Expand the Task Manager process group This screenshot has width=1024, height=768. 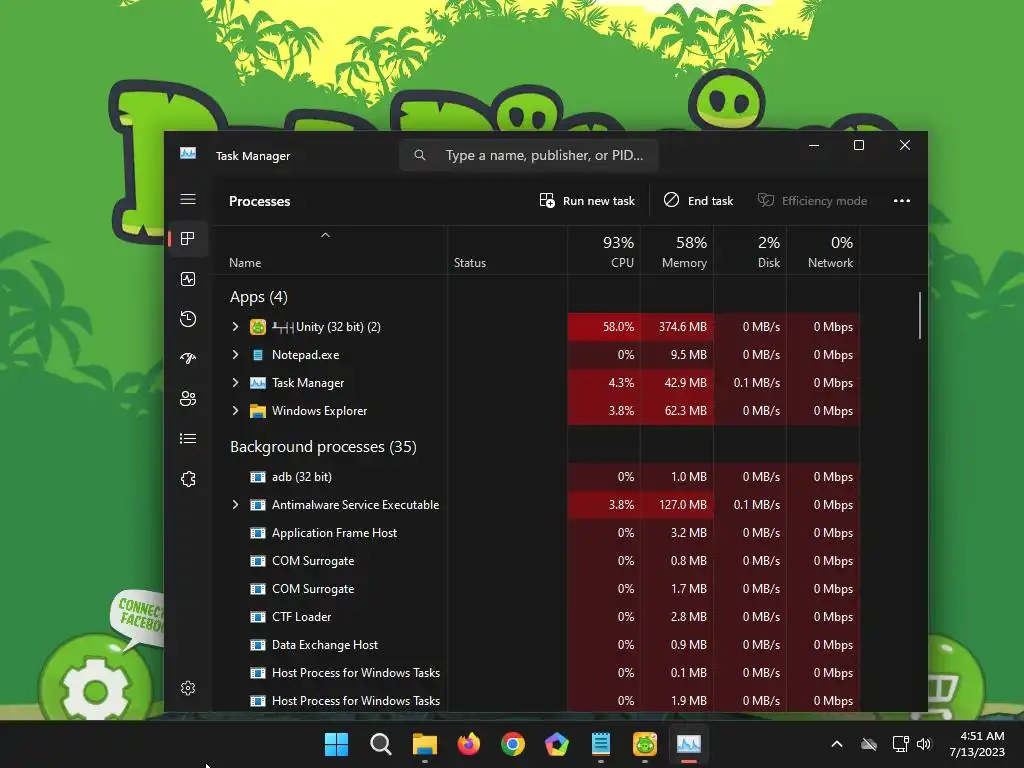click(235, 383)
